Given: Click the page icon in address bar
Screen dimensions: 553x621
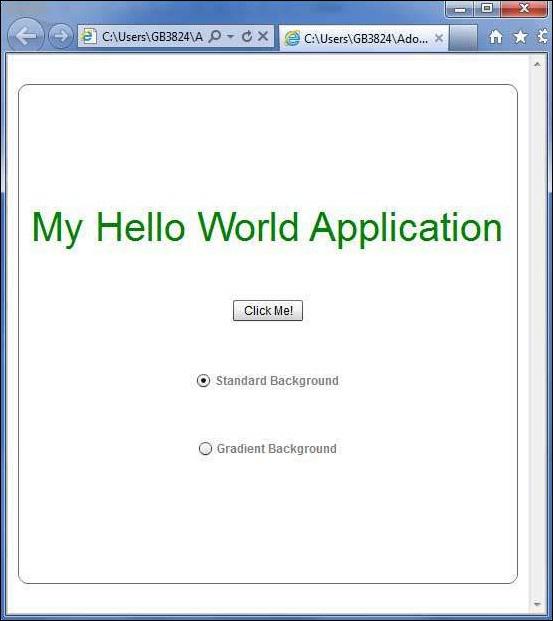Looking at the screenshot, I should 88,36.
